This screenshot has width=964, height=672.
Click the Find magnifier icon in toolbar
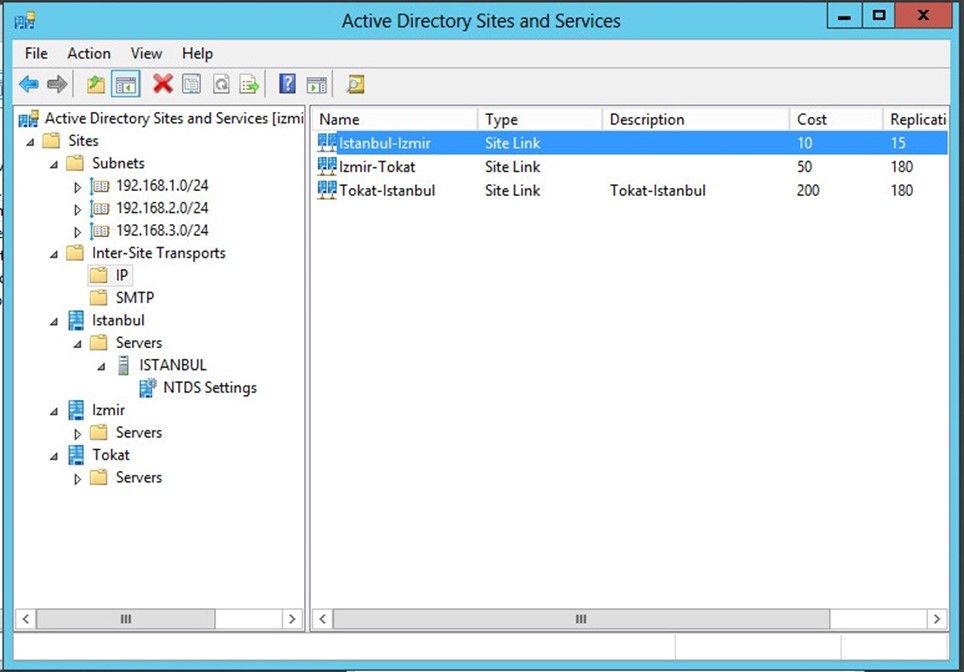pyautogui.click(x=355, y=84)
